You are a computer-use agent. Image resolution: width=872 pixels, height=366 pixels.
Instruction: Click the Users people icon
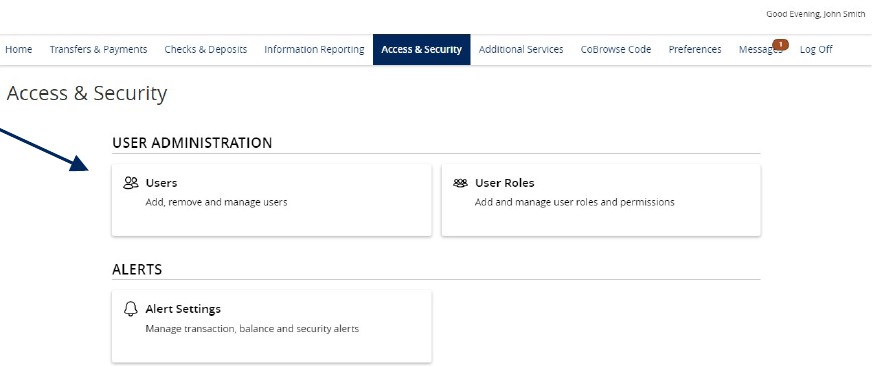point(131,183)
